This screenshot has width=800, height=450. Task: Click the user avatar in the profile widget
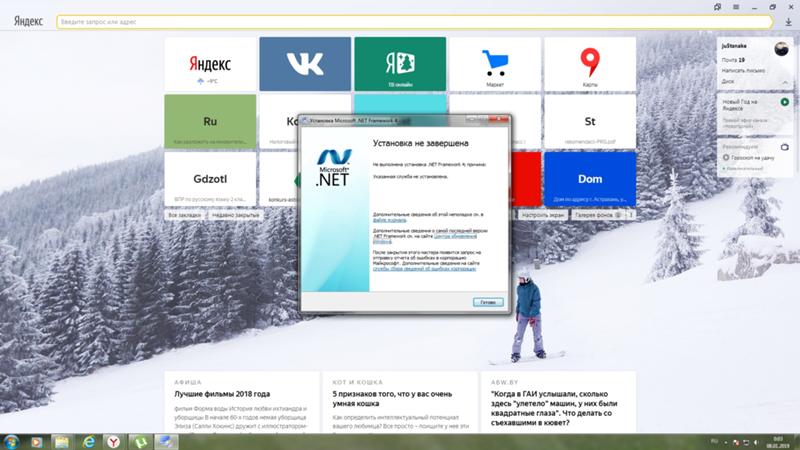781,49
